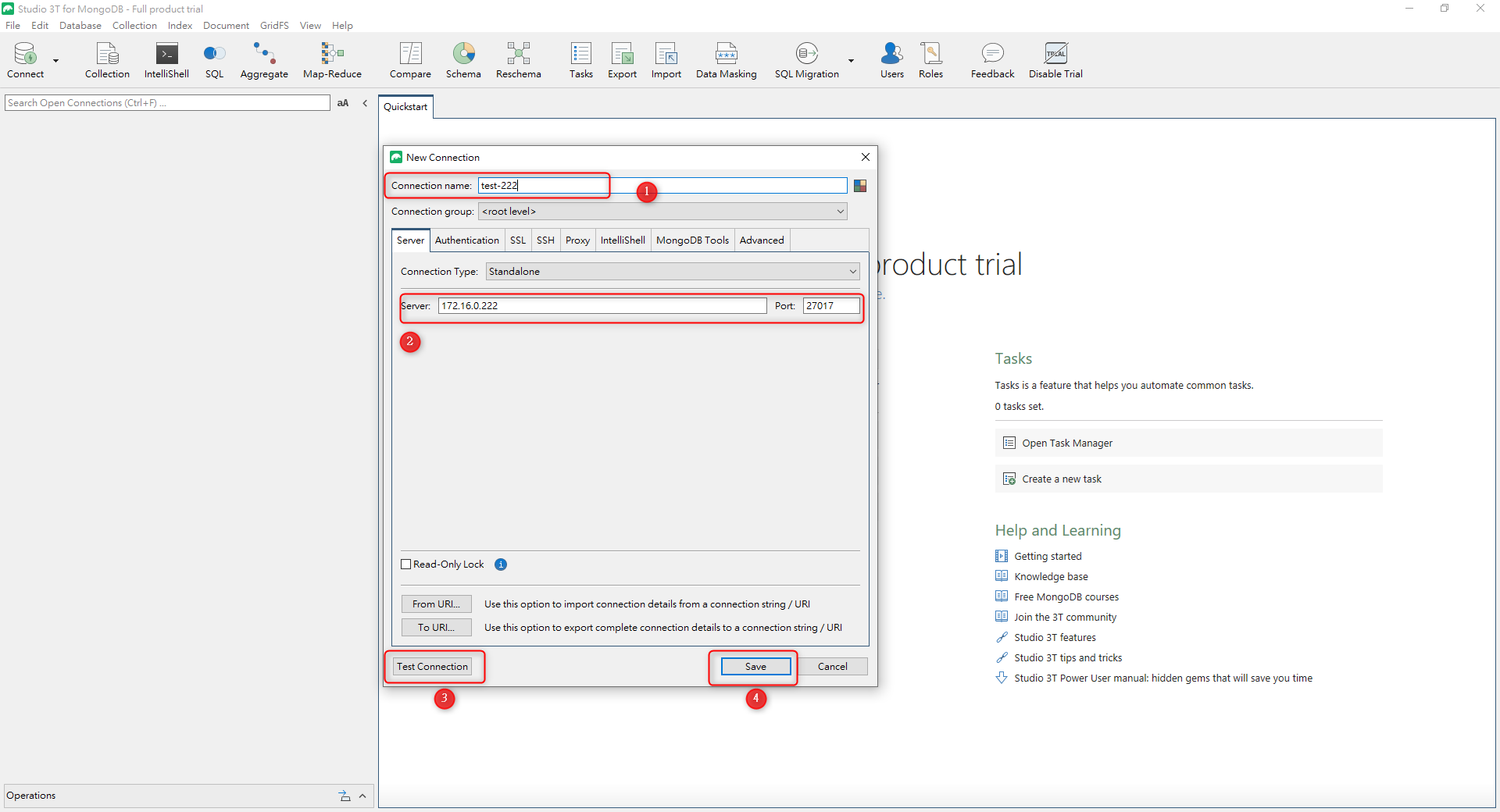The image size is (1500, 812).
Task: Click the Connect toolbar icon
Action: click(25, 60)
